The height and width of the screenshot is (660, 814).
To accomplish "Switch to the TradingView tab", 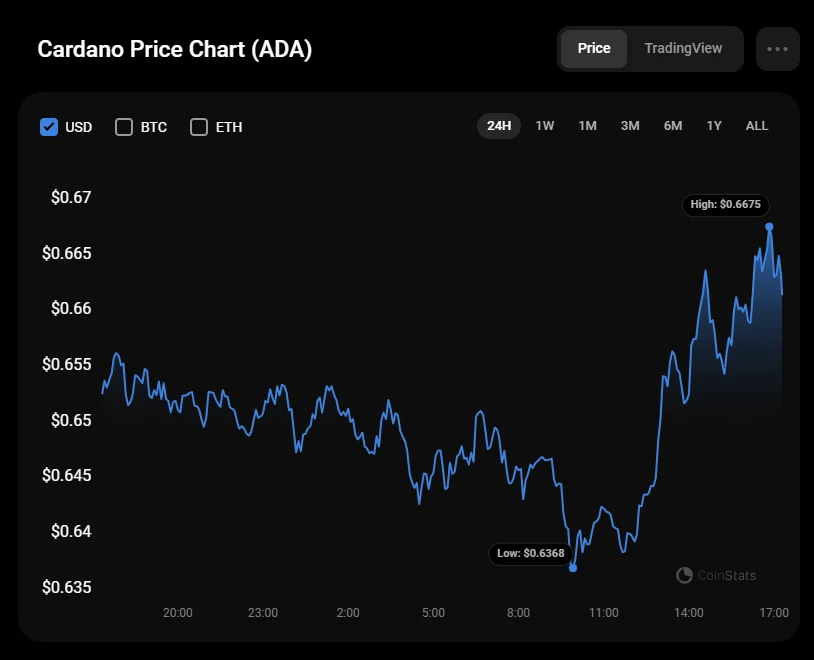I will (x=683, y=49).
